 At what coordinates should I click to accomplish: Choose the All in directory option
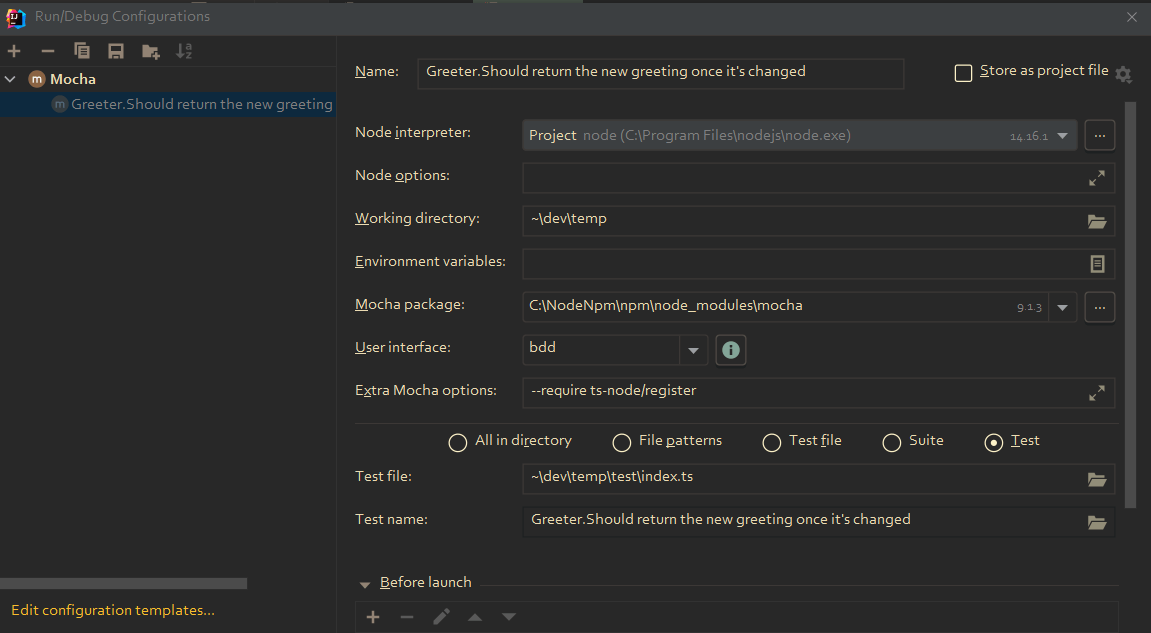click(457, 441)
